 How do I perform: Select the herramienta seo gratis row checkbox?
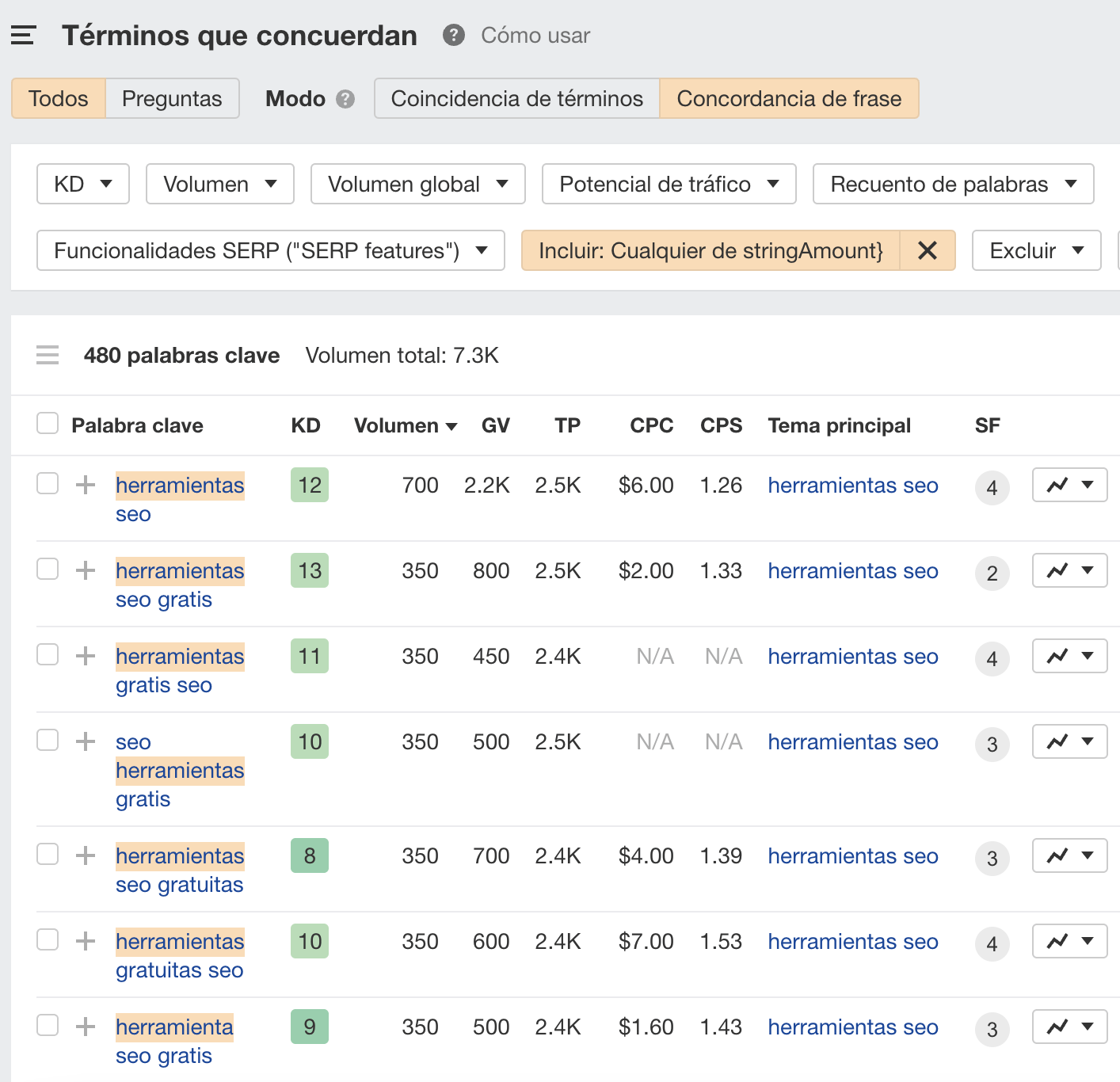pyautogui.click(x=48, y=1025)
